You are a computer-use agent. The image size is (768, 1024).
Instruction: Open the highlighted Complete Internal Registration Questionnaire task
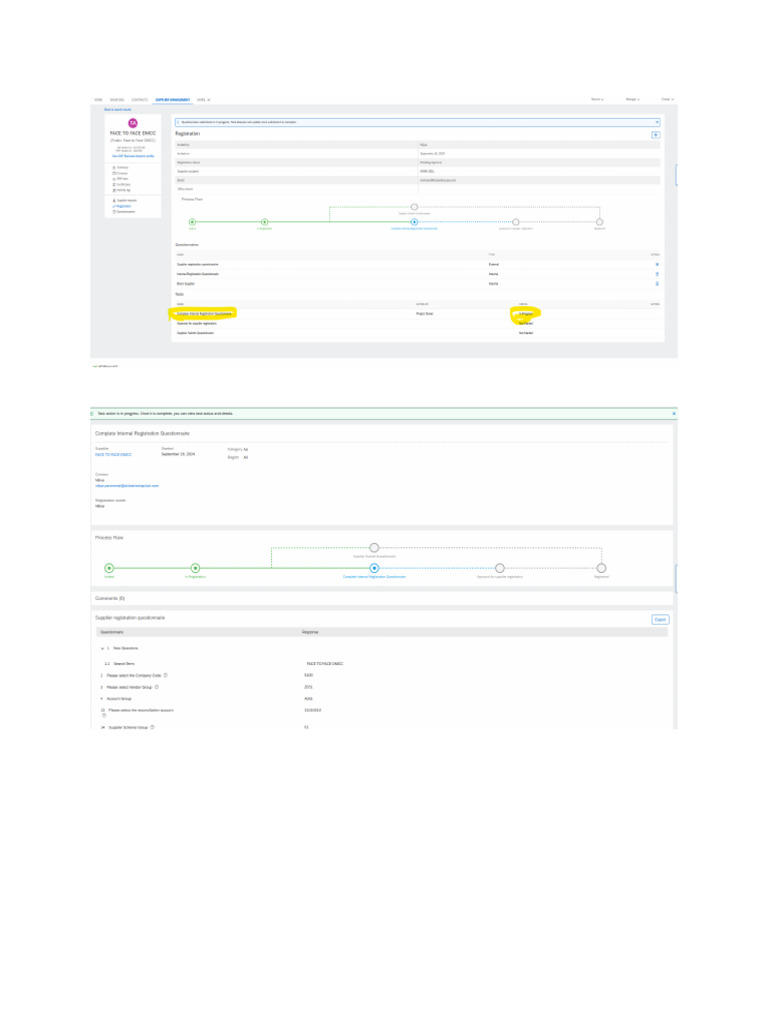205,313
